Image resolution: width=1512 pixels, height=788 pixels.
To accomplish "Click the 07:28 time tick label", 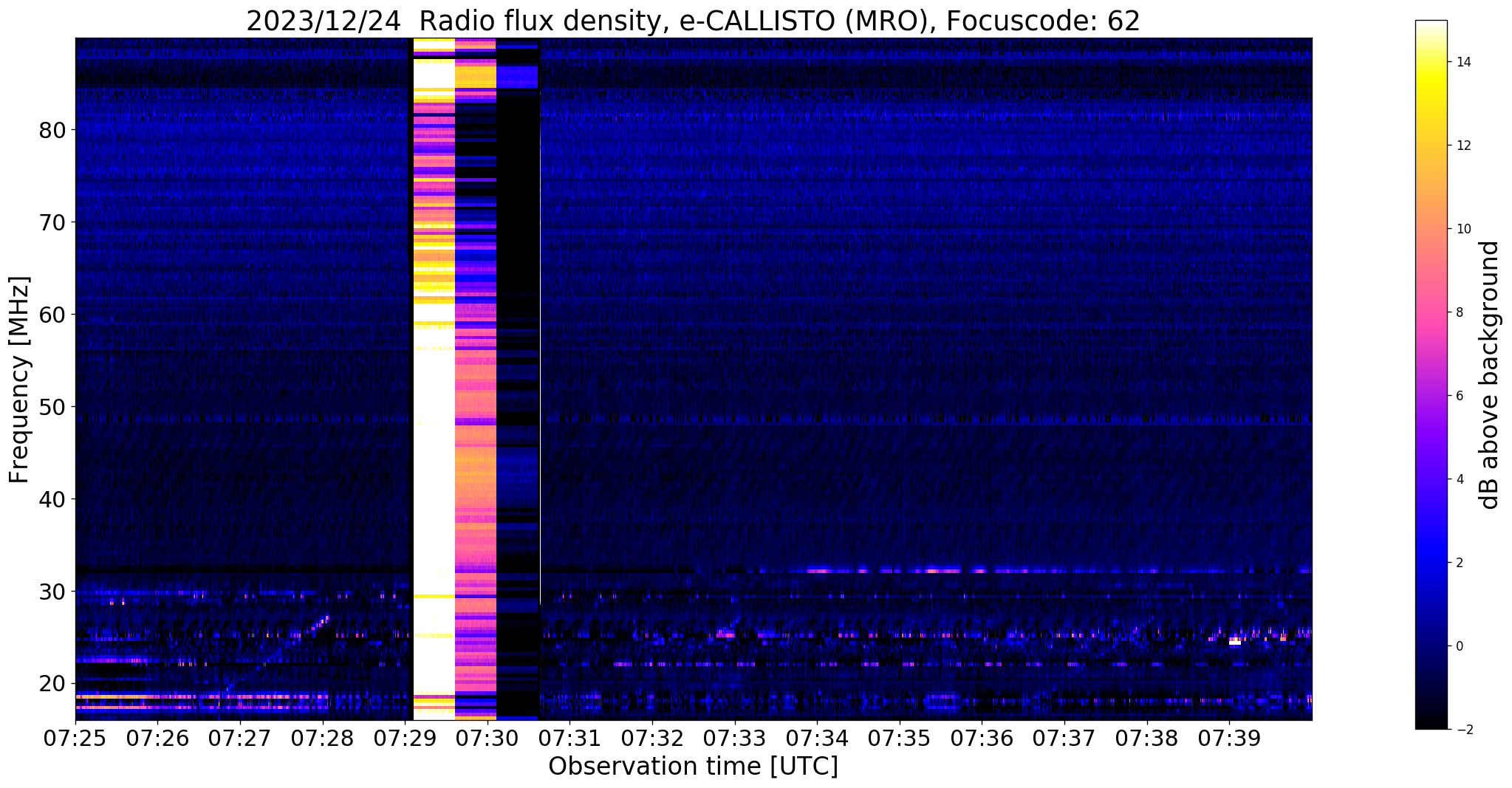I will click(x=323, y=738).
